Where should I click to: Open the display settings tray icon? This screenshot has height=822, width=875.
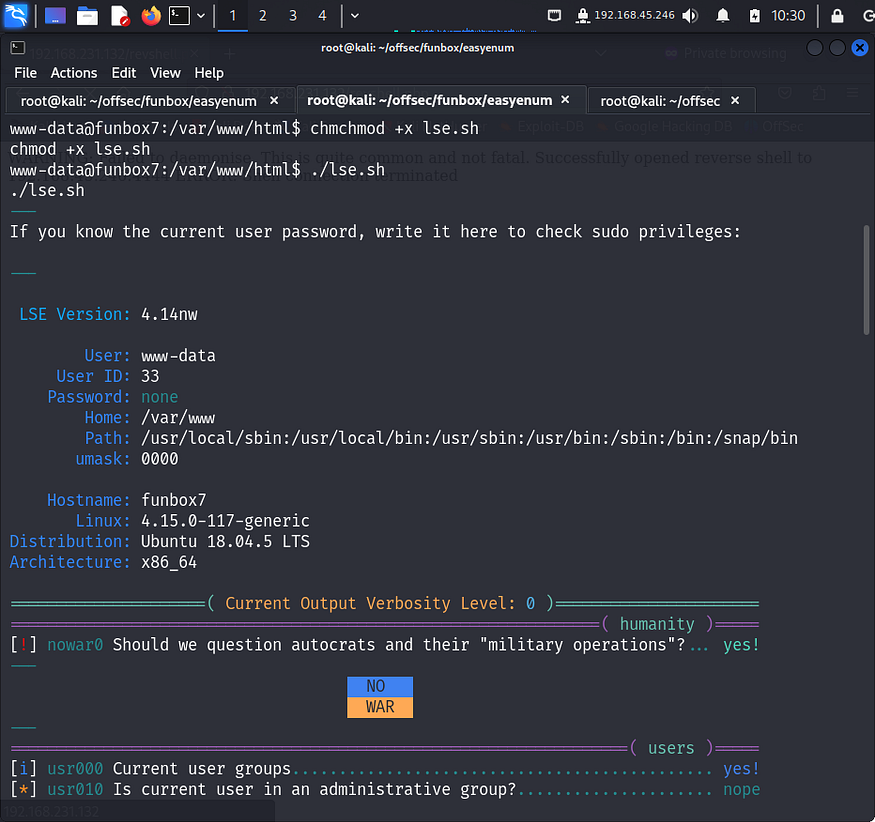[554, 16]
